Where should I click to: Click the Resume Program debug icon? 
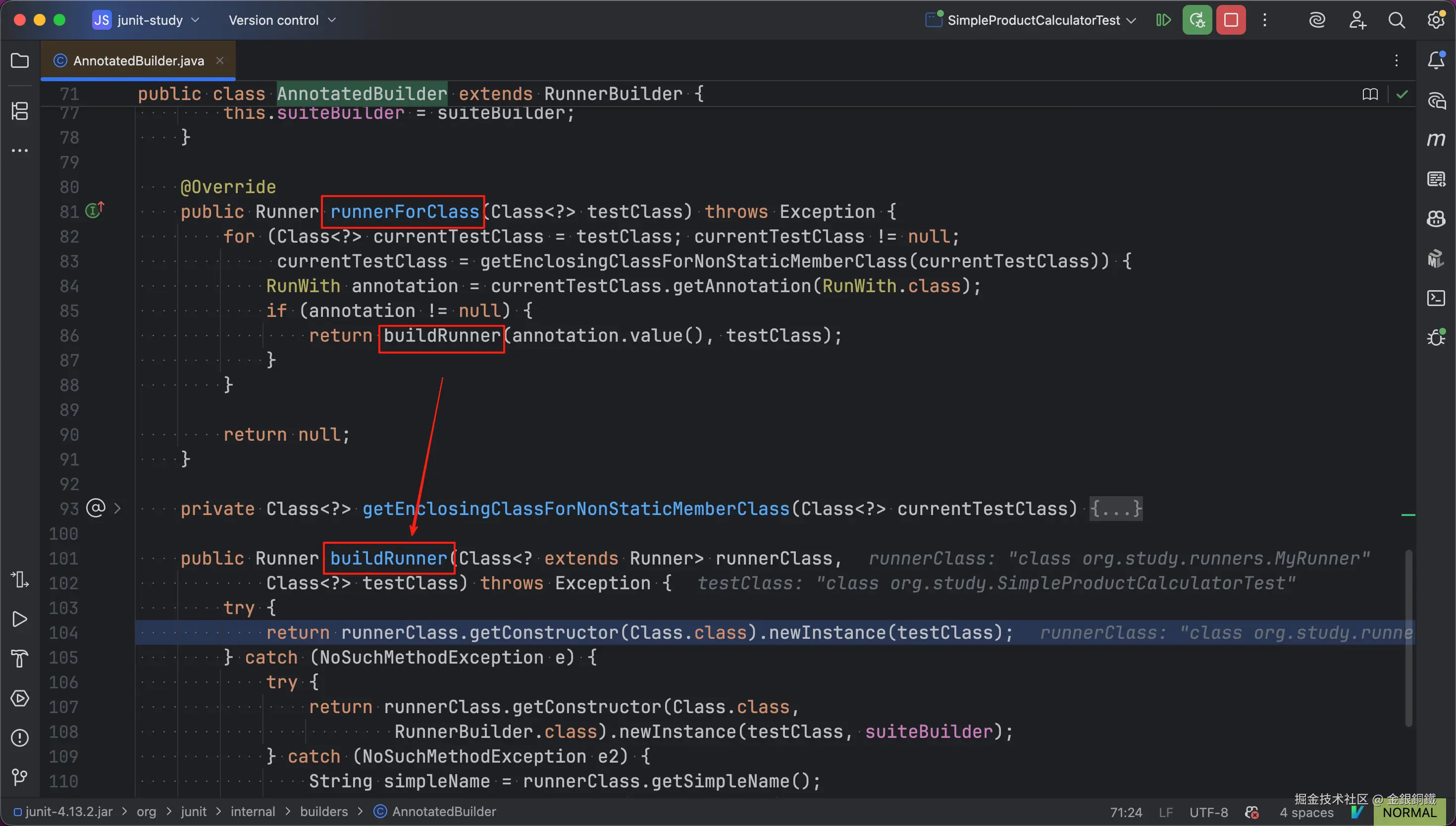tap(1163, 20)
